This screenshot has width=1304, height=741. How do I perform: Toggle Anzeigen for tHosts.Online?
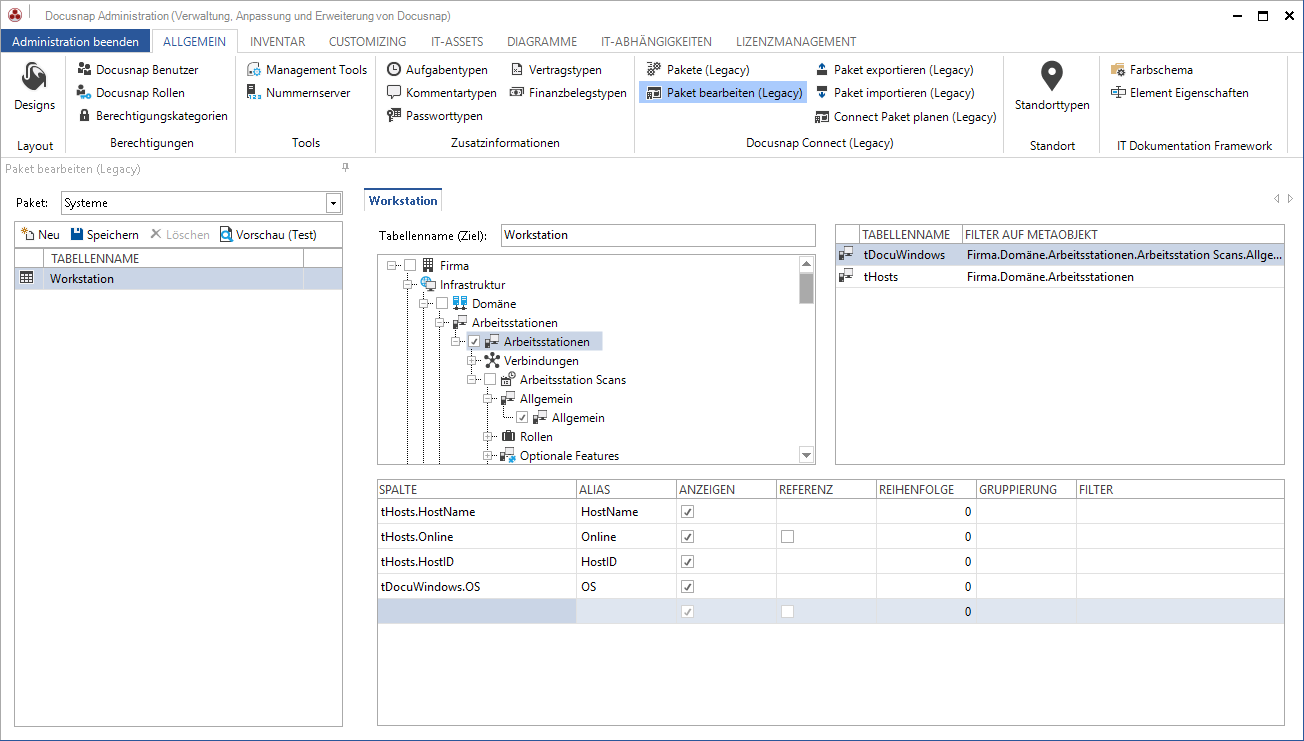pyautogui.click(x=687, y=537)
